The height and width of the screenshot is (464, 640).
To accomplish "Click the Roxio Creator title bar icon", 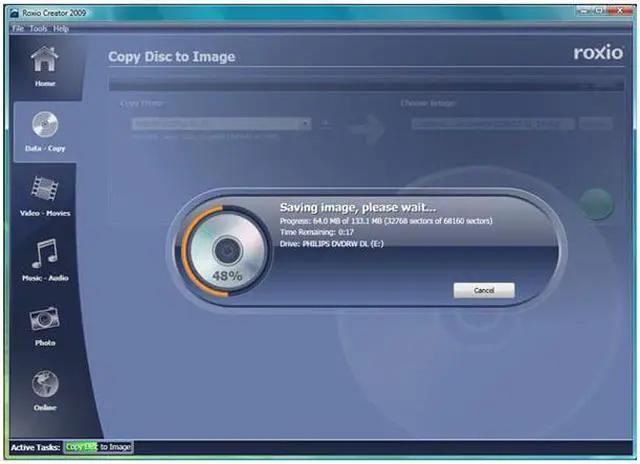I will click(14, 13).
